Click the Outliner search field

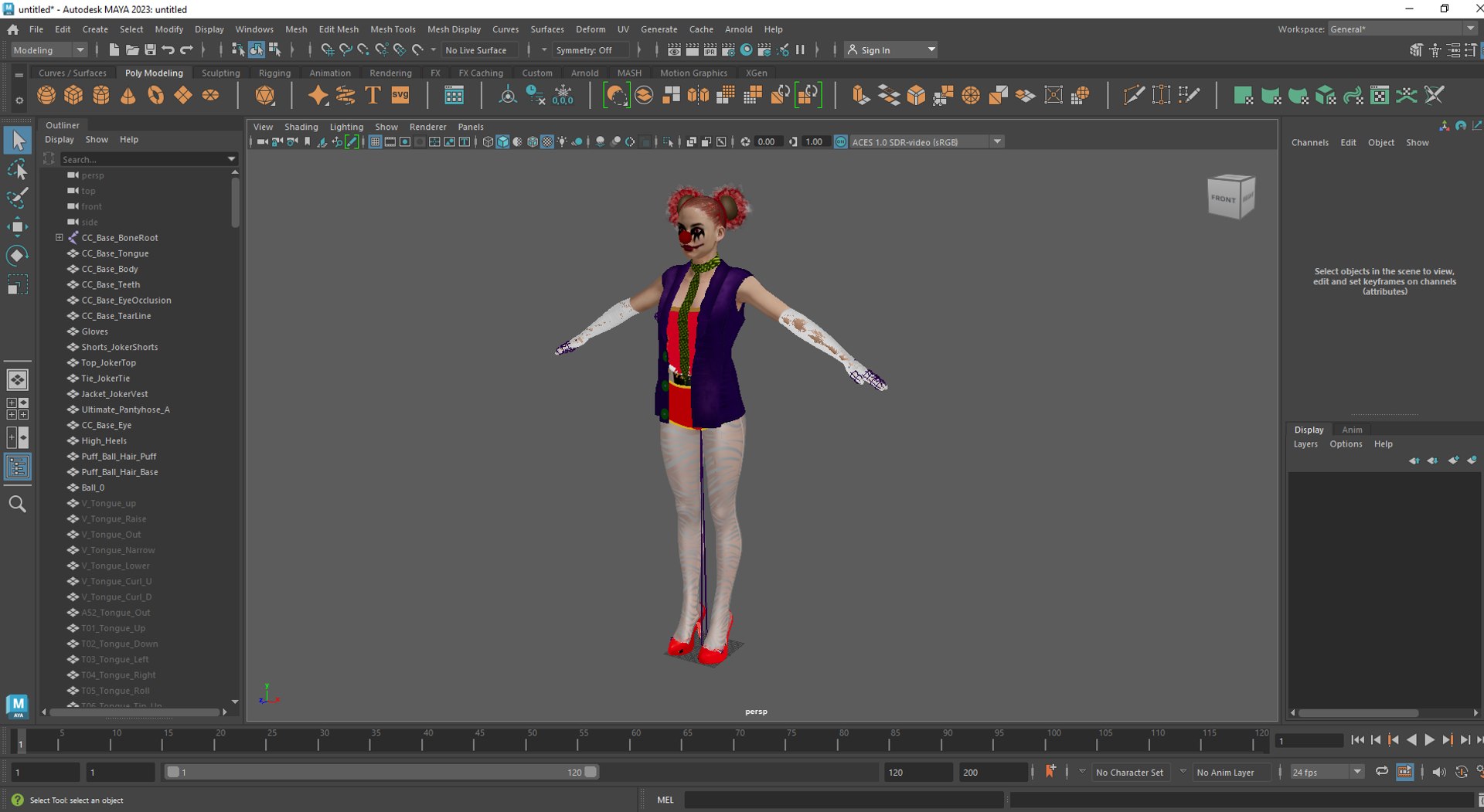tap(148, 159)
